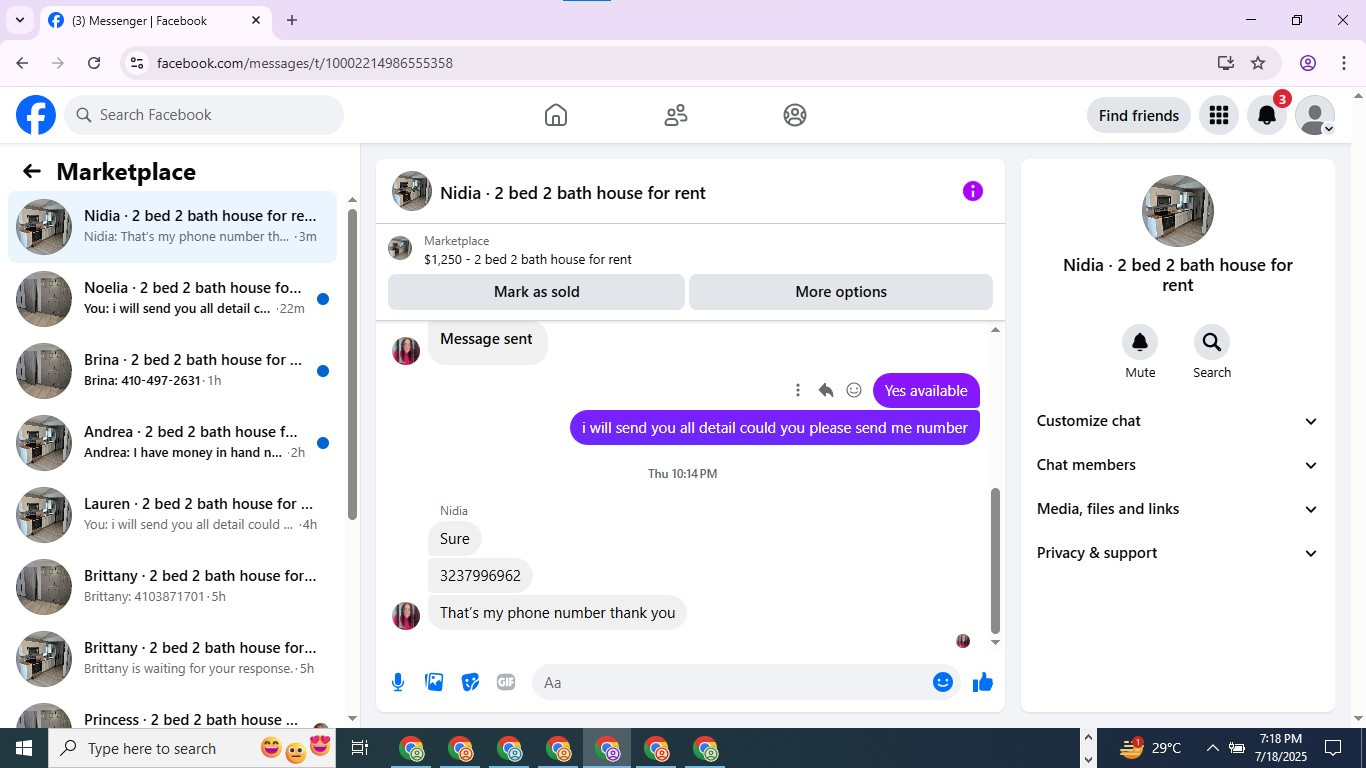Viewport: 1366px width, 768px height.
Task: Open Lauren conversation
Action: pyautogui.click(x=172, y=515)
